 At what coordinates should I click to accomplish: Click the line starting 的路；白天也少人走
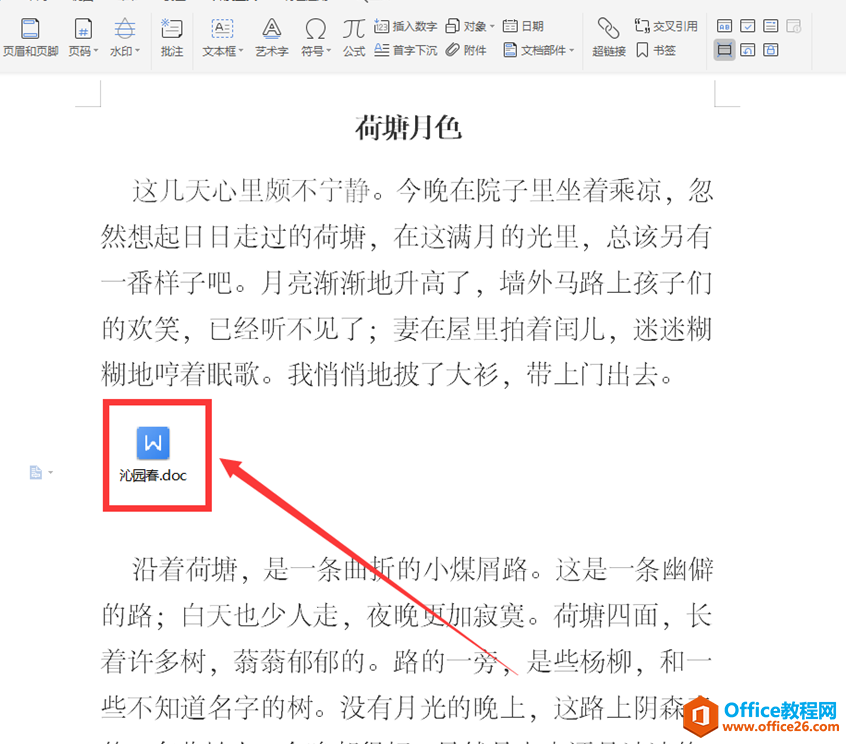[x=406, y=616]
